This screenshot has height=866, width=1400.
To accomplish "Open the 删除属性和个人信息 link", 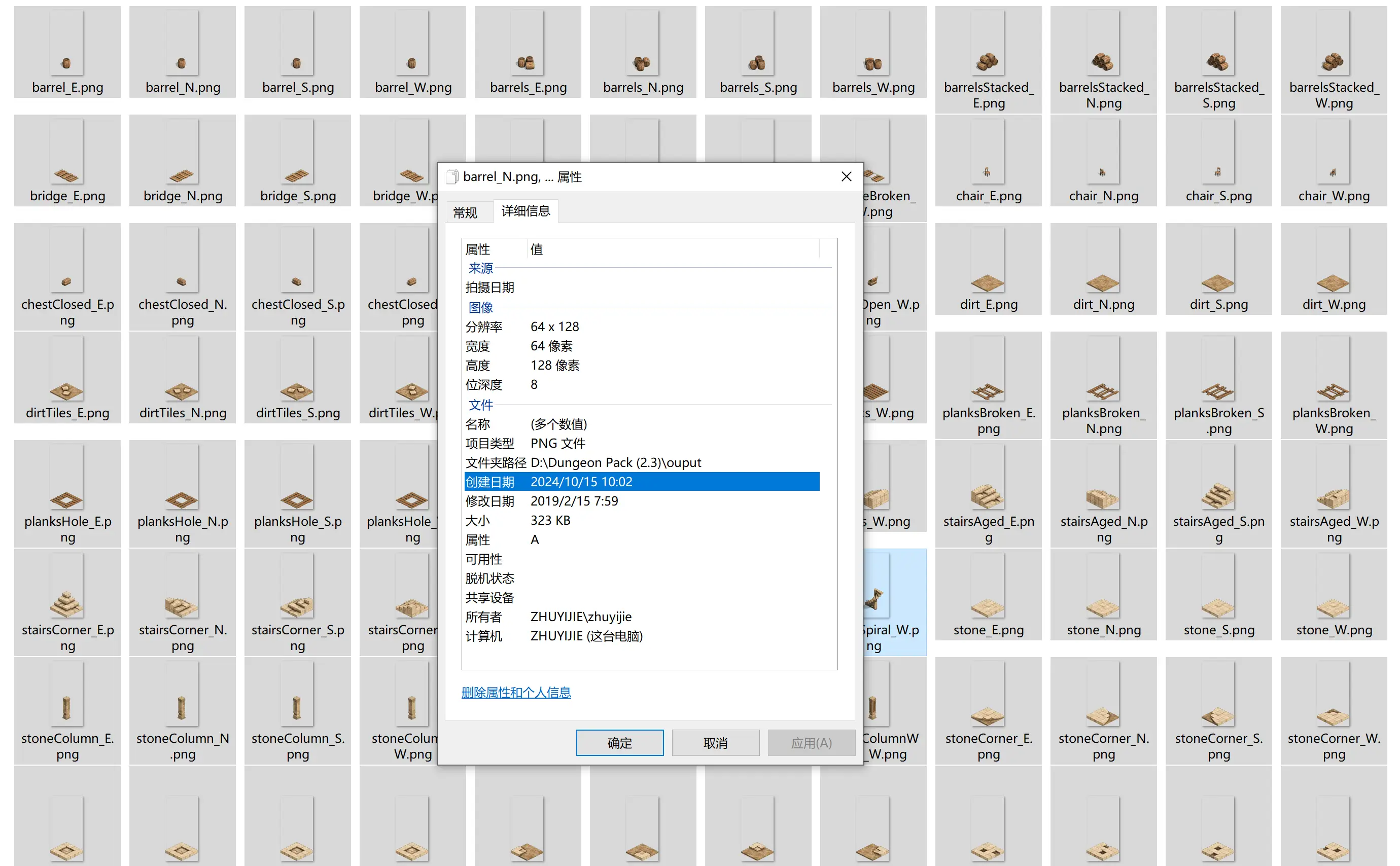I will click(x=516, y=693).
